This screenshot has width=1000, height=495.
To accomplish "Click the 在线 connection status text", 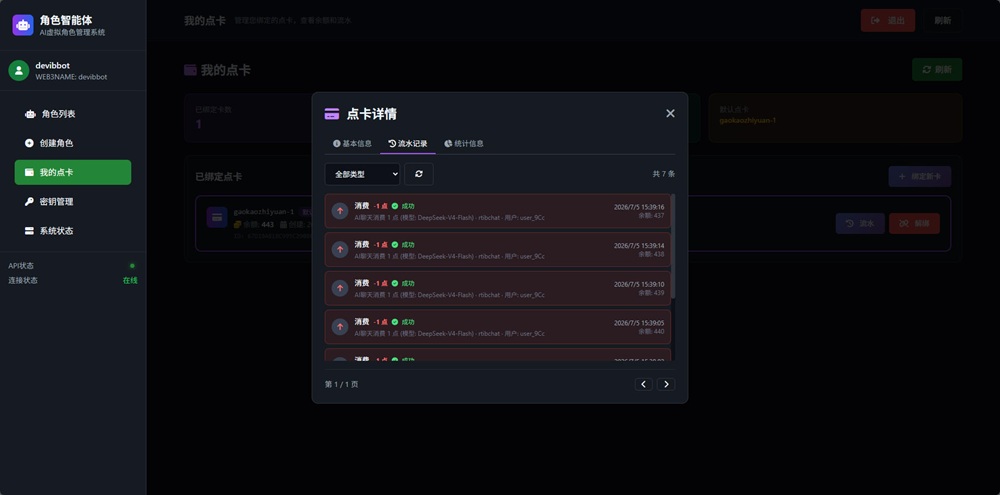I will [x=130, y=280].
